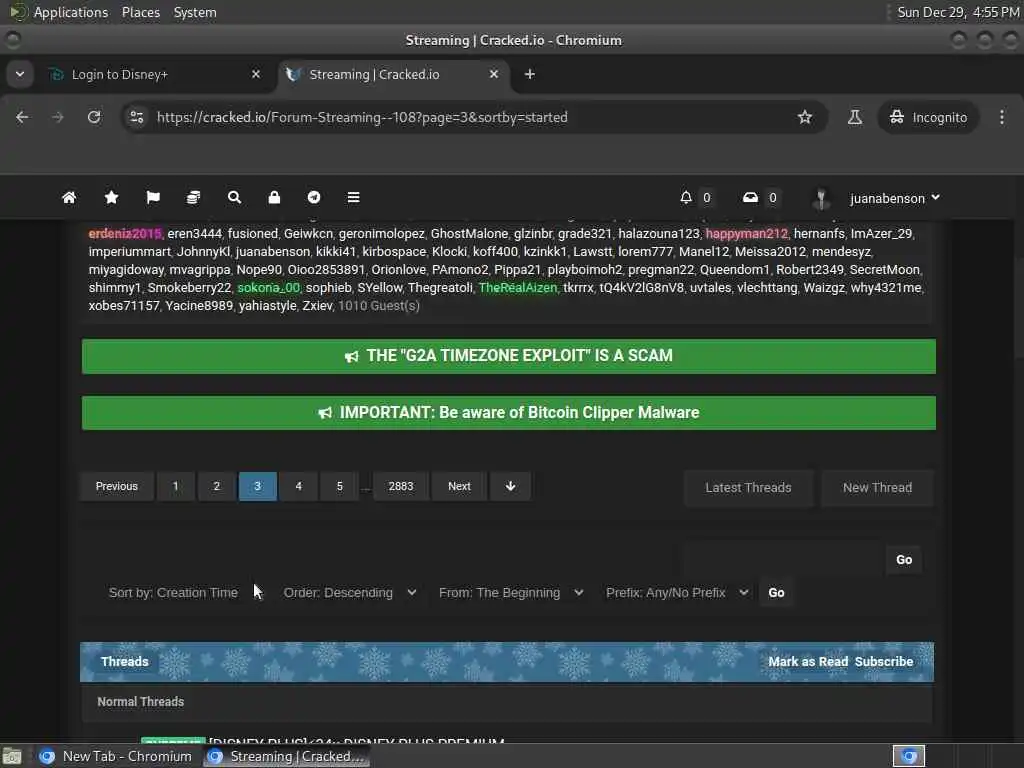Image resolution: width=1024 pixels, height=768 pixels.
Task: Open the Sort by: Creation Time dropdown
Action: click(185, 592)
